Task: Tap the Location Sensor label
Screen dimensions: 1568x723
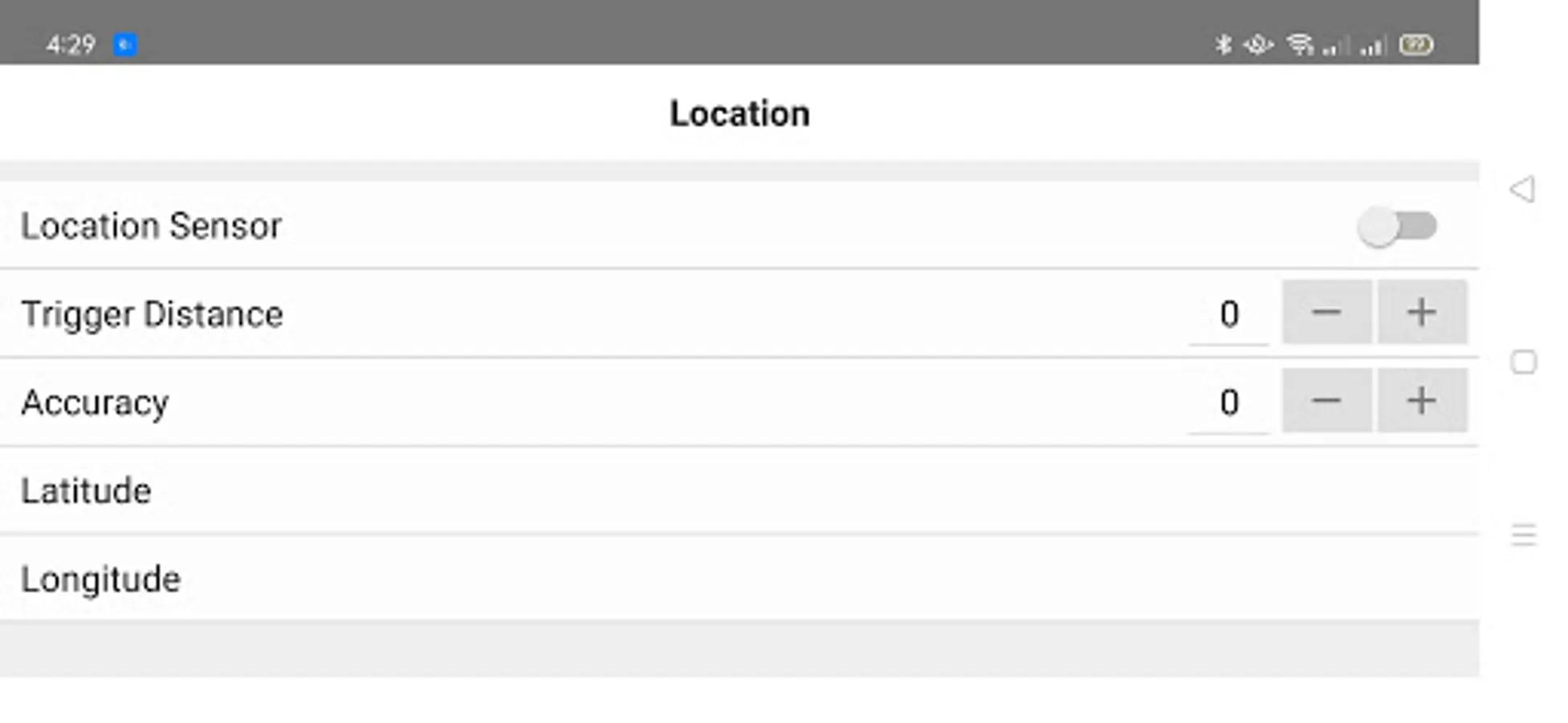Action: pos(151,226)
